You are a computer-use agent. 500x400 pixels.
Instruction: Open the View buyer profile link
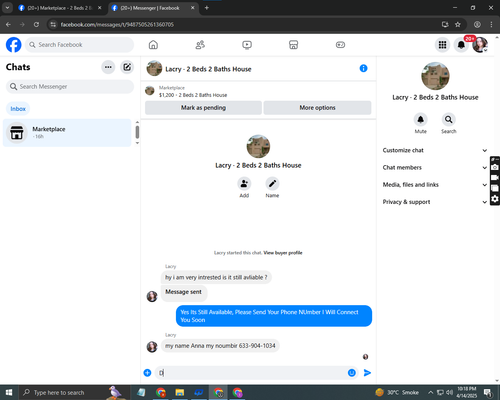click(283, 253)
